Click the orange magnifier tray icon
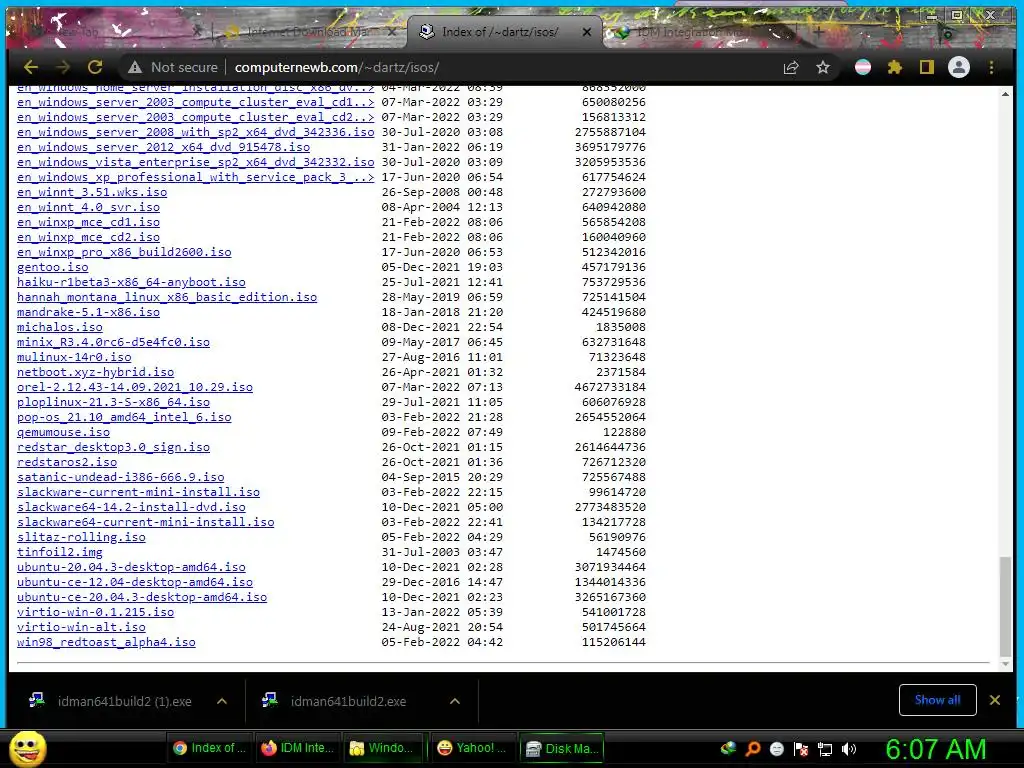This screenshot has height=768, width=1024. point(753,749)
